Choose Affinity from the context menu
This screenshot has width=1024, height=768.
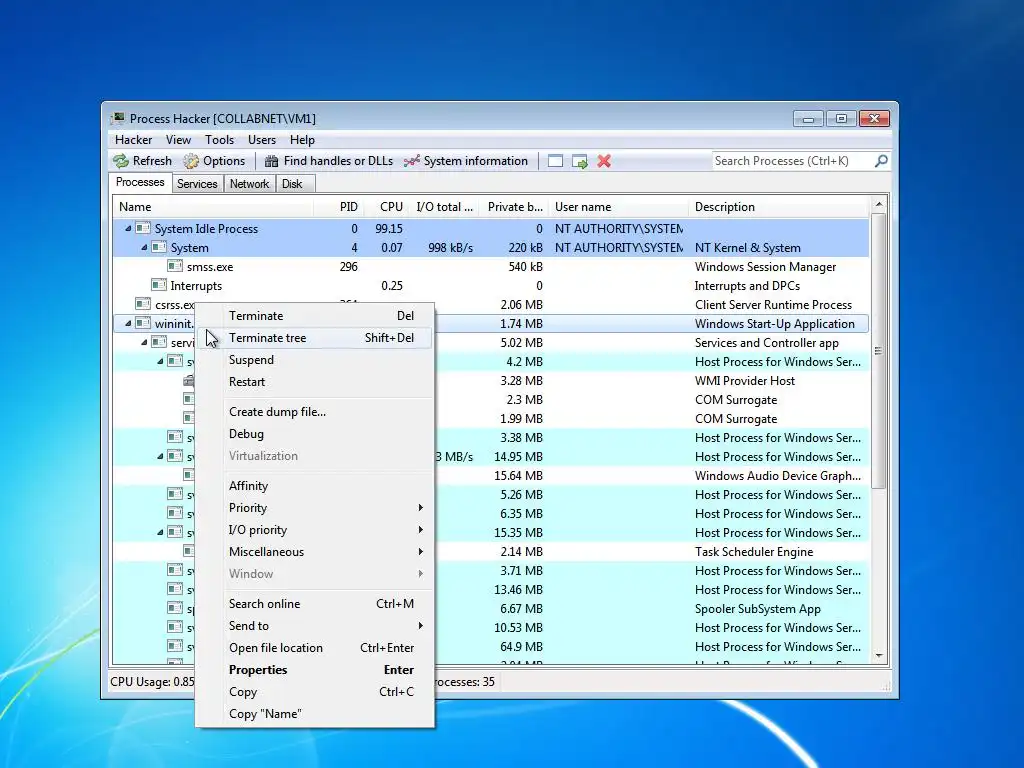315,486
